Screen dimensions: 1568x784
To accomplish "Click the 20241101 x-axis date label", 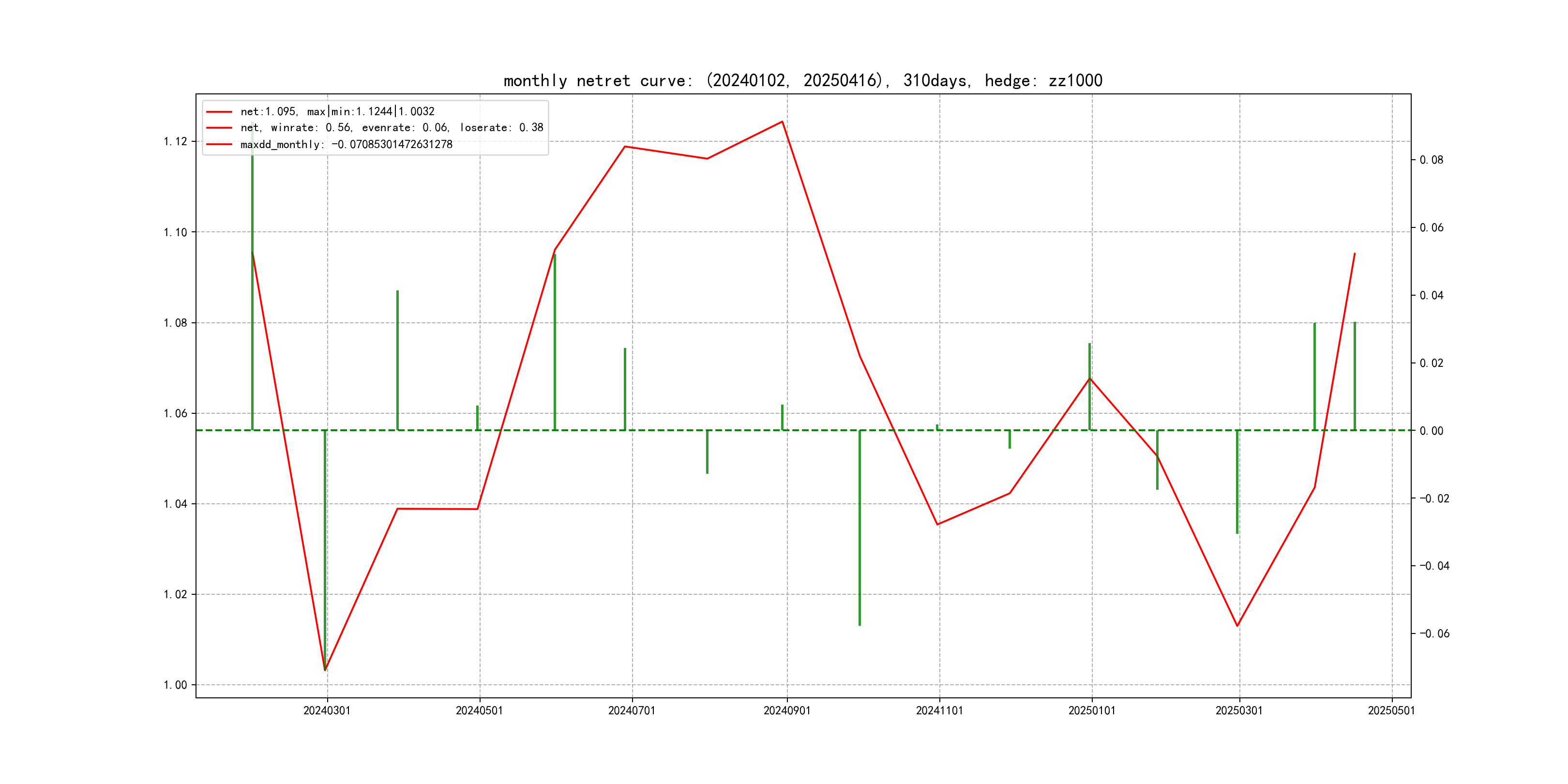I will [939, 710].
